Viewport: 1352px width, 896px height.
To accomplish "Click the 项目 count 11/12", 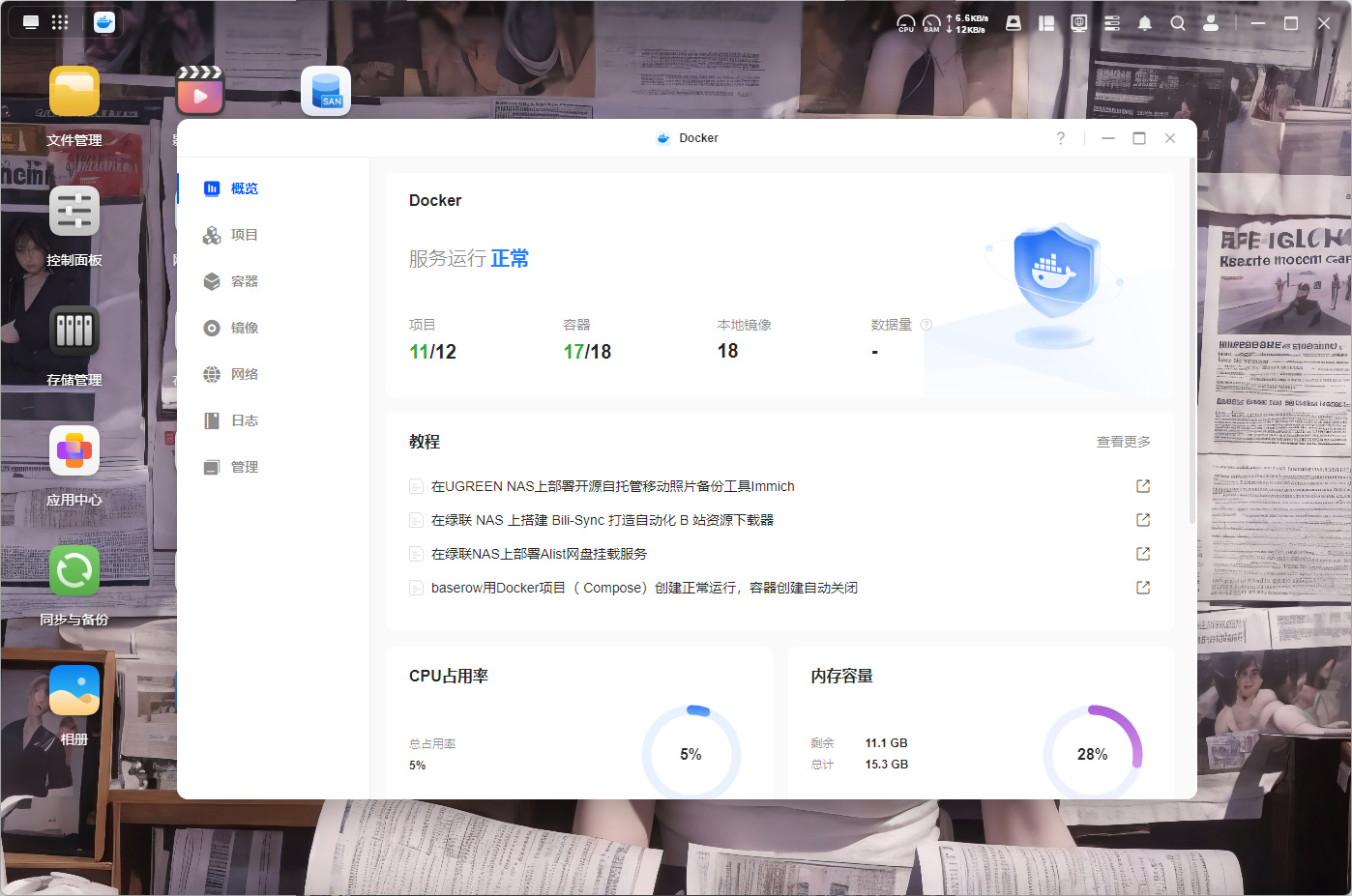I will (x=432, y=352).
